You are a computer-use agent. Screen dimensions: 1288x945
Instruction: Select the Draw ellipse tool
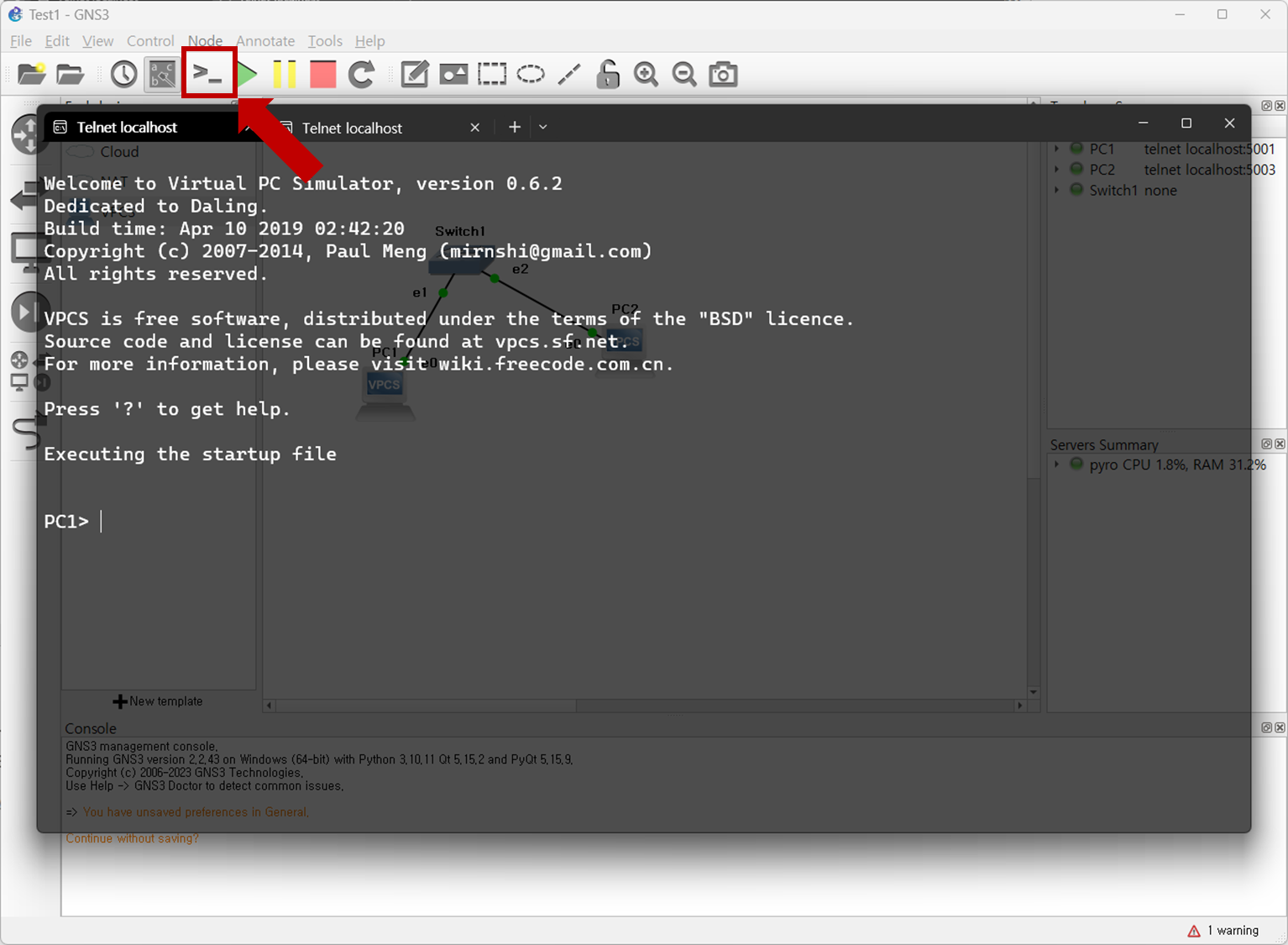click(x=531, y=75)
